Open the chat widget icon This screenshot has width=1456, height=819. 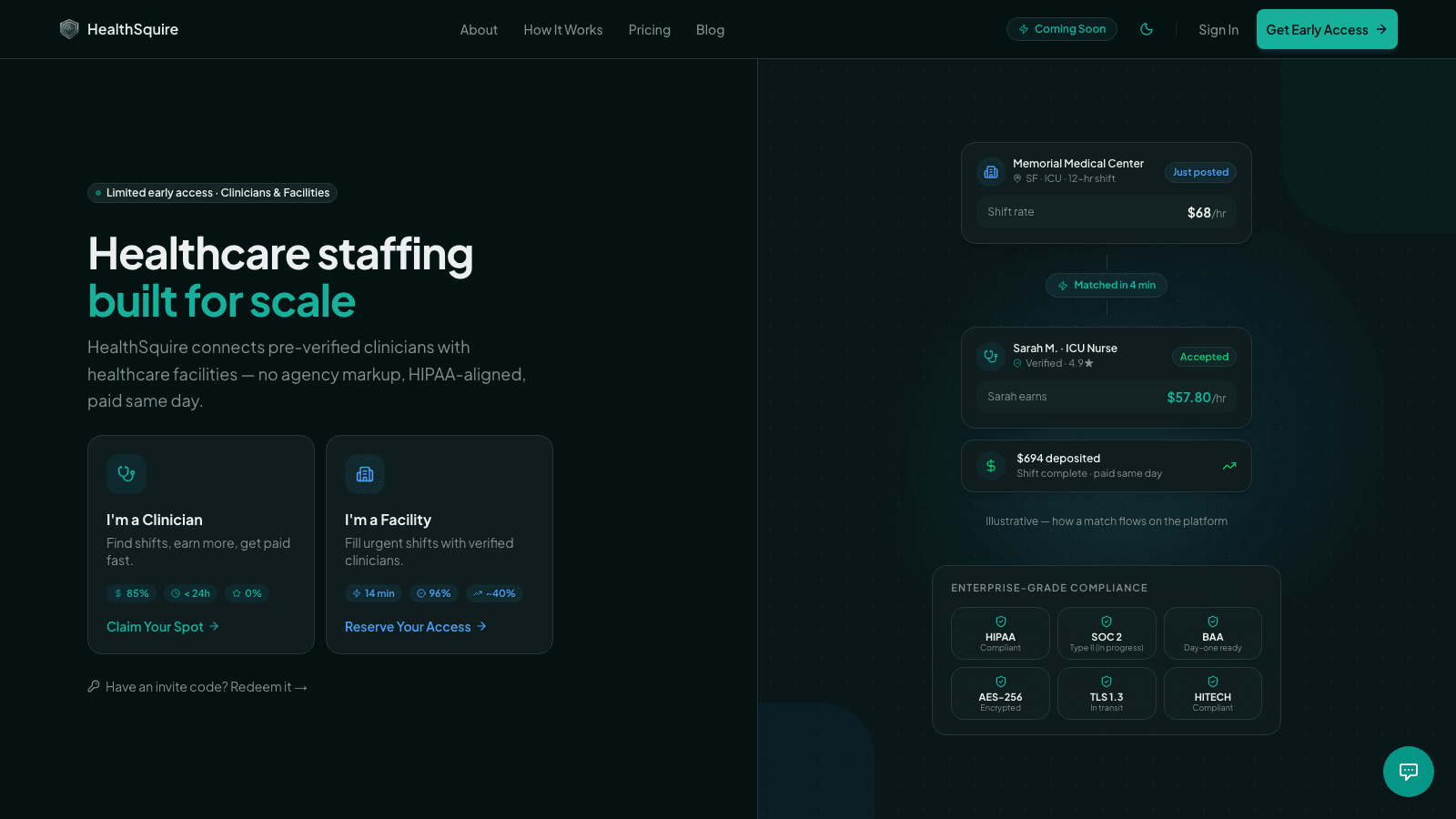coord(1409,772)
